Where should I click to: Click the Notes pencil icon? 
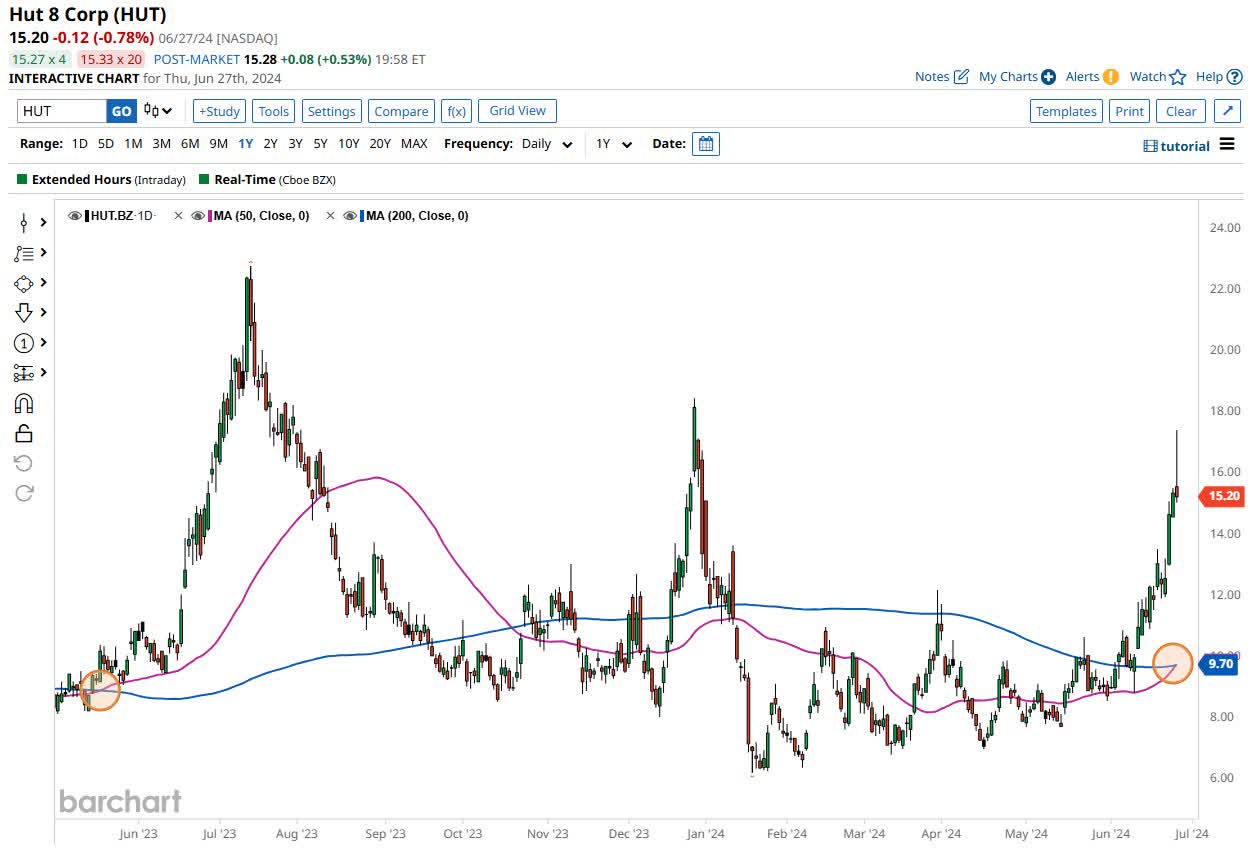[x=961, y=77]
